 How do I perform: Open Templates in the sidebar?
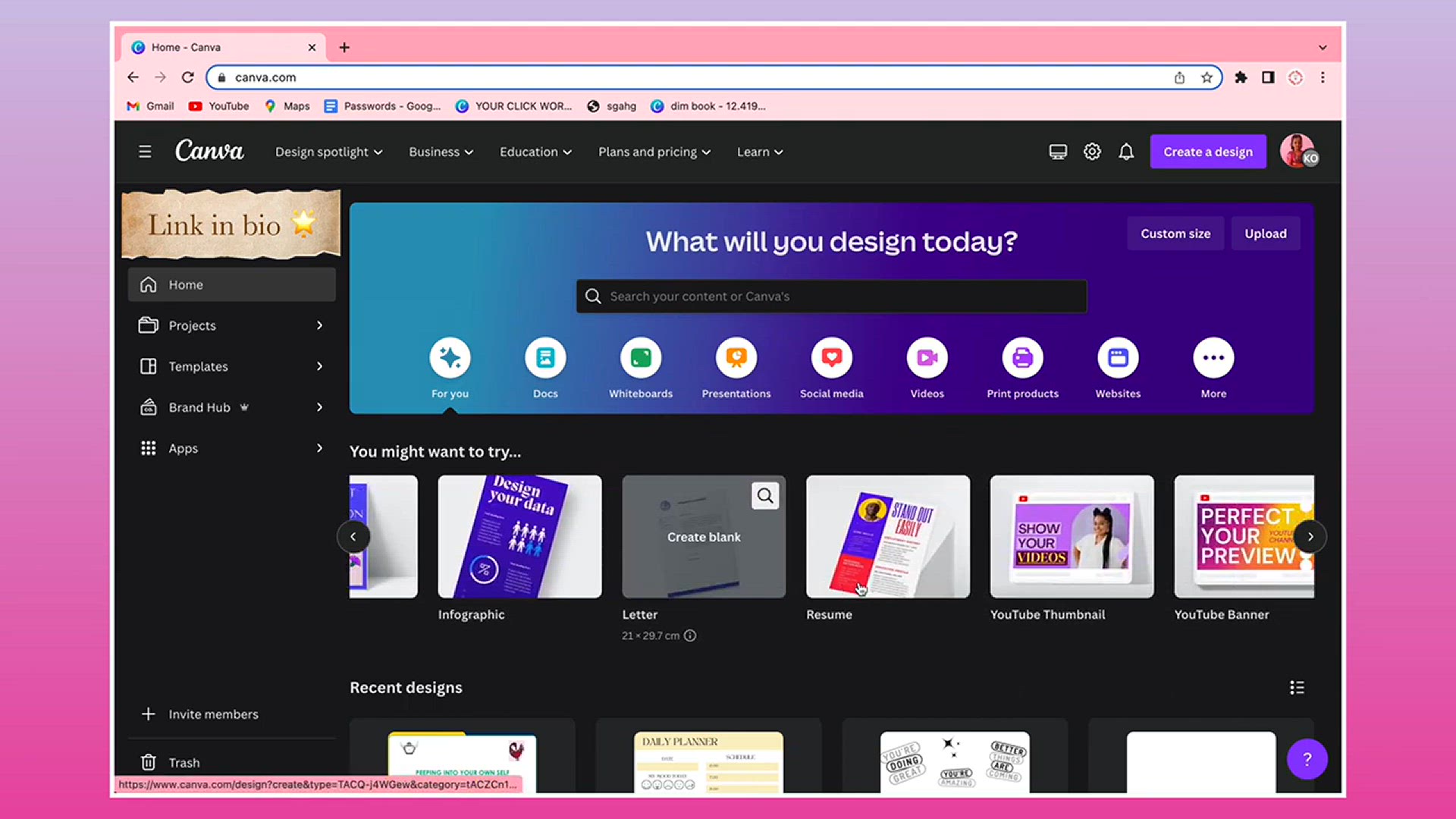231,366
